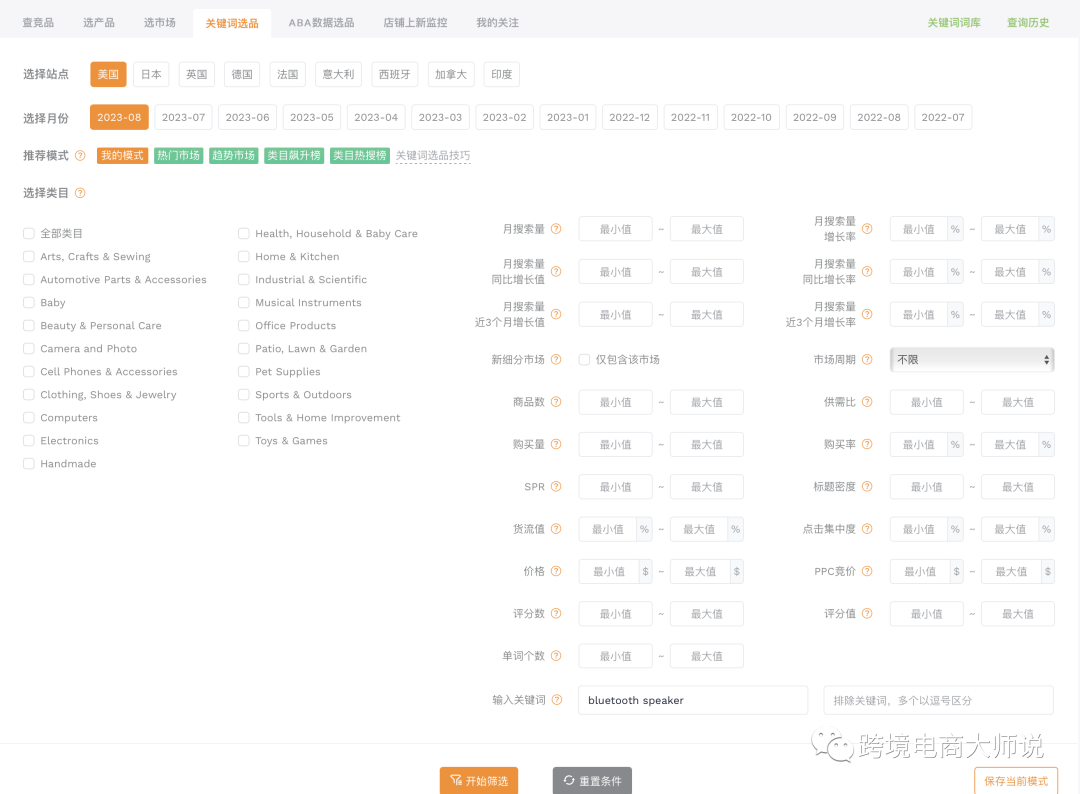Select the 2023-07 month option

tap(183, 117)
